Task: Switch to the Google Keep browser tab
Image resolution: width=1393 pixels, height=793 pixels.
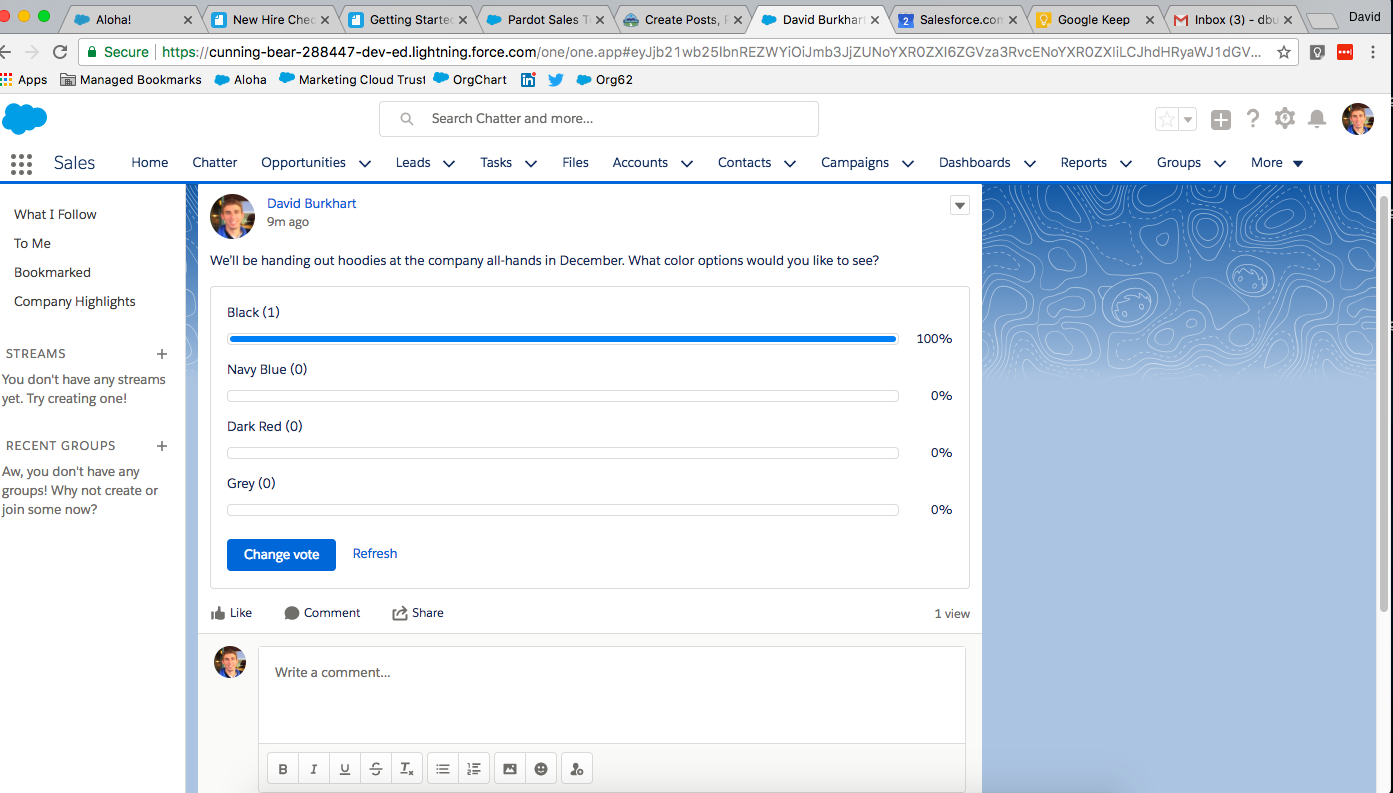Action: coord(1094,19)
